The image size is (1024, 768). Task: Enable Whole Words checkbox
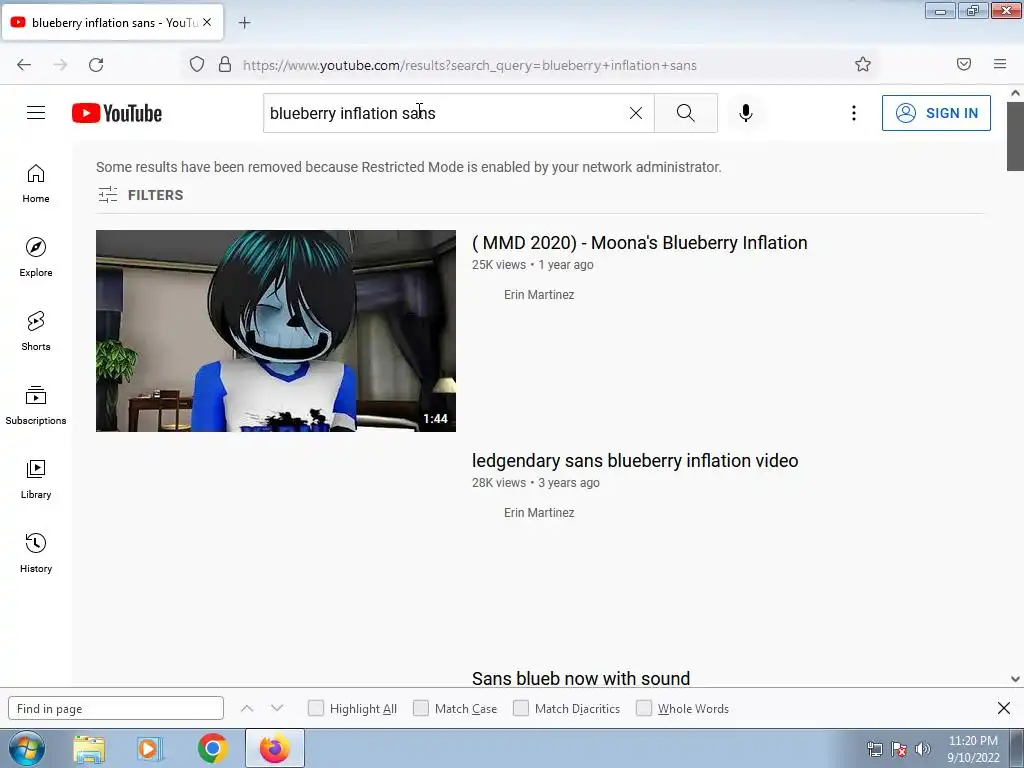tap(644, 709)
